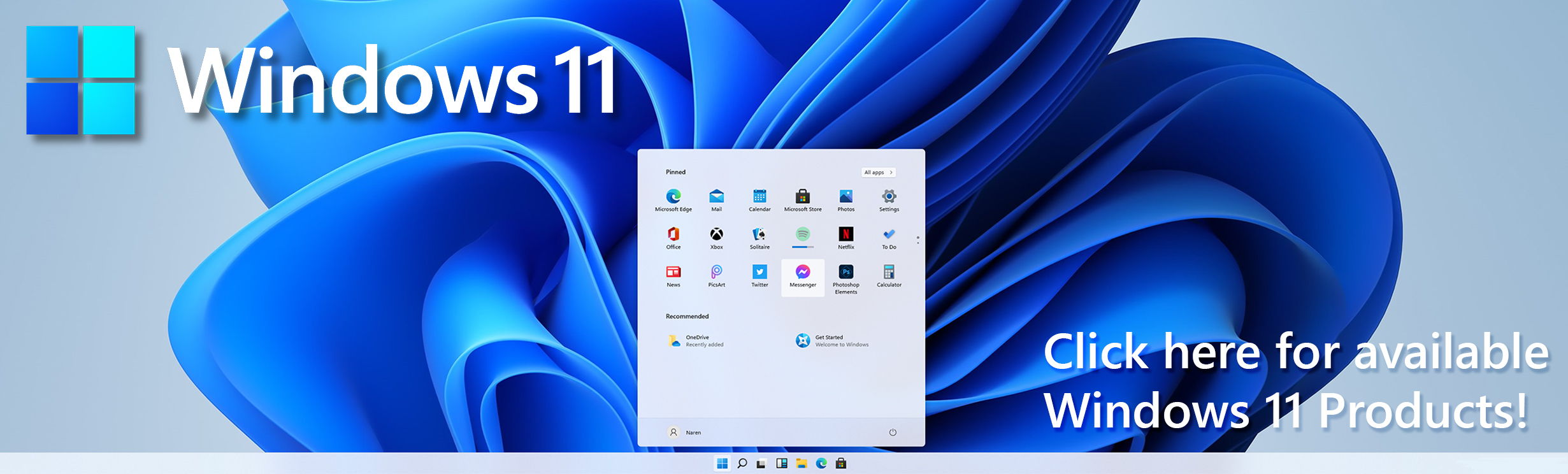The image size is (1568, 474).
Task: Open taskbar Search magnifier
Action: pos(742,463)
